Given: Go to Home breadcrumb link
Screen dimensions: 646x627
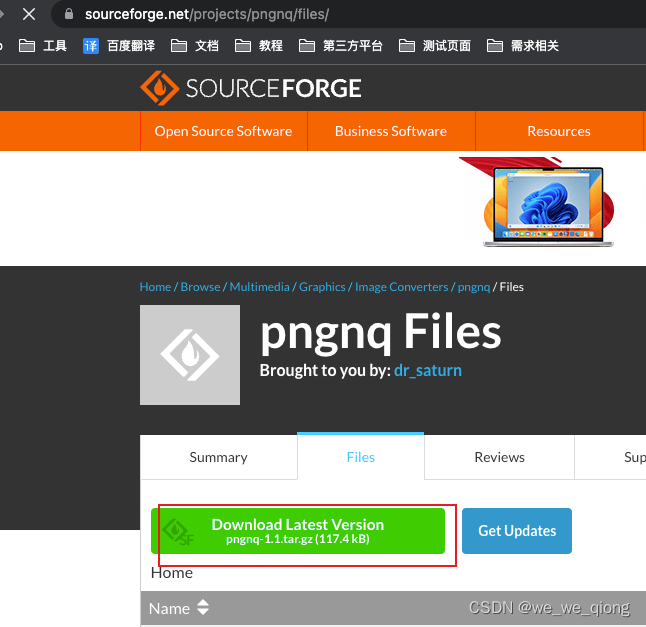Looking at the screenshot, I should (155, 287).
